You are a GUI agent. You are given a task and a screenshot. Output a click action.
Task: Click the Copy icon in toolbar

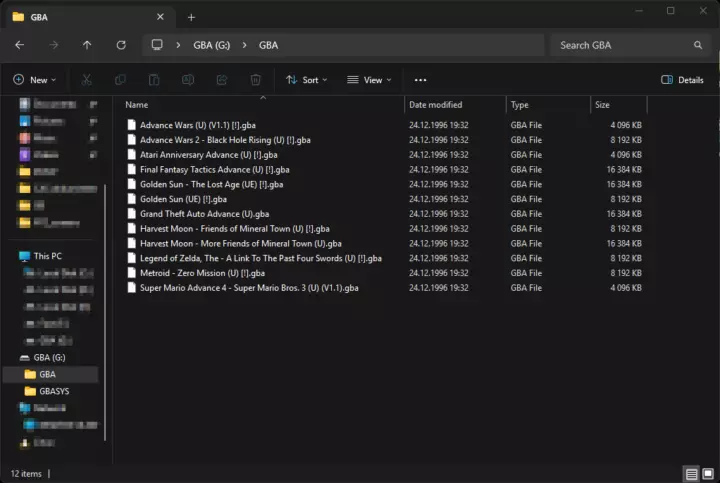coord(120,80)
